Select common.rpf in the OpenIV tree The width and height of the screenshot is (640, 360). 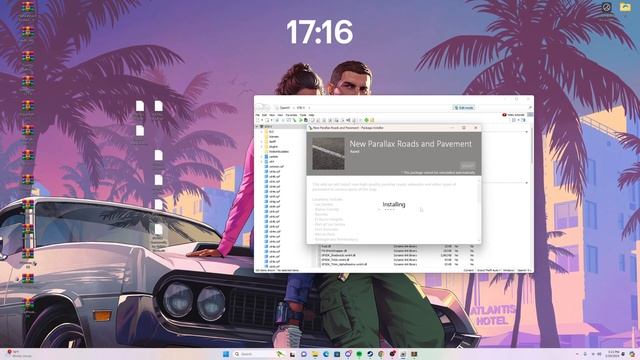pos(276,167)
